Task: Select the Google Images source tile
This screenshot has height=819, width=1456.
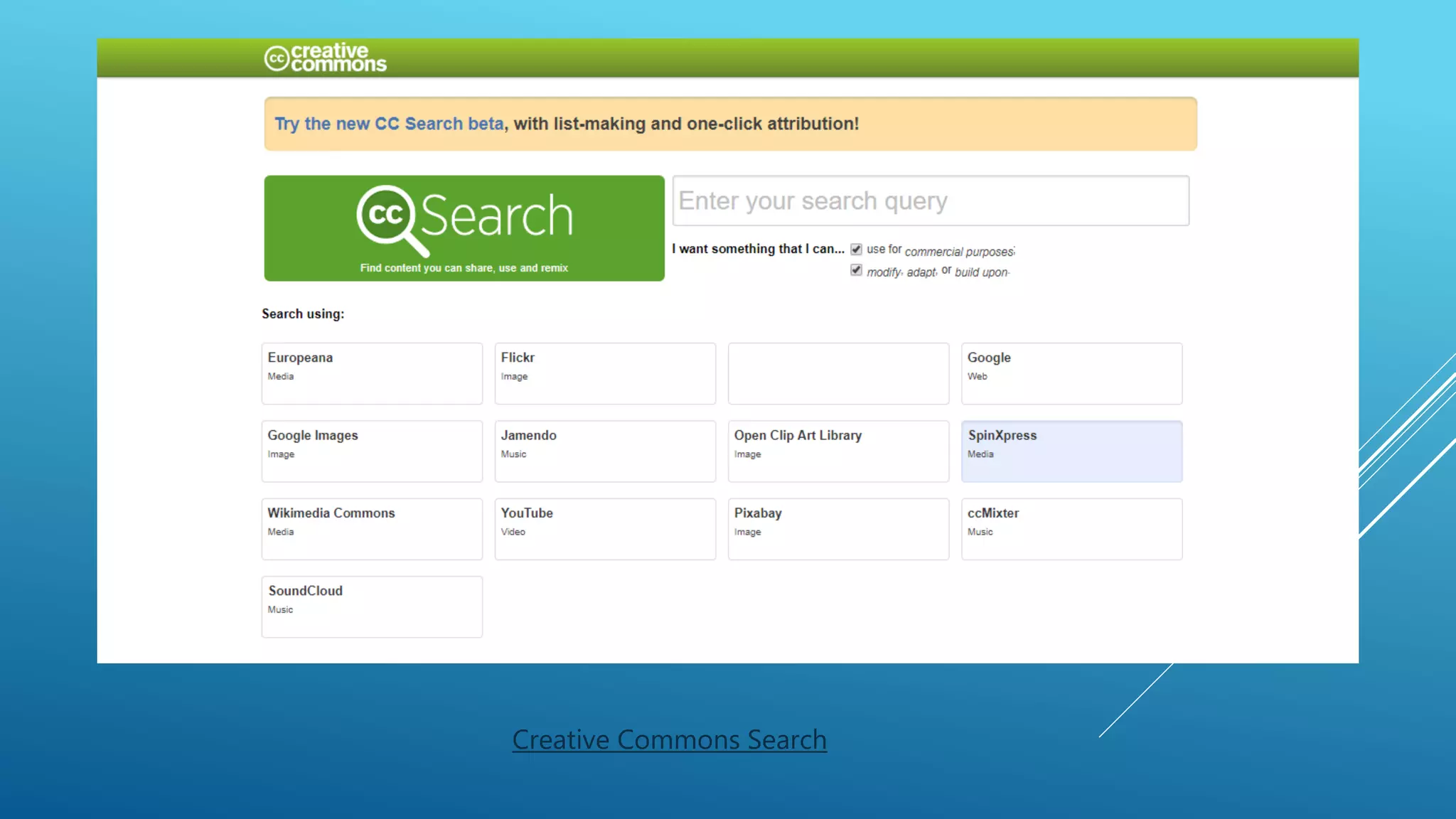Action: coord(371,451)
